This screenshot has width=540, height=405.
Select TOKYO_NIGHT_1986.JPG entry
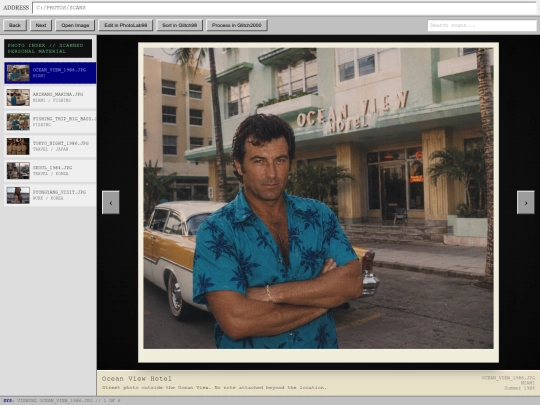(x=50, y=146)
